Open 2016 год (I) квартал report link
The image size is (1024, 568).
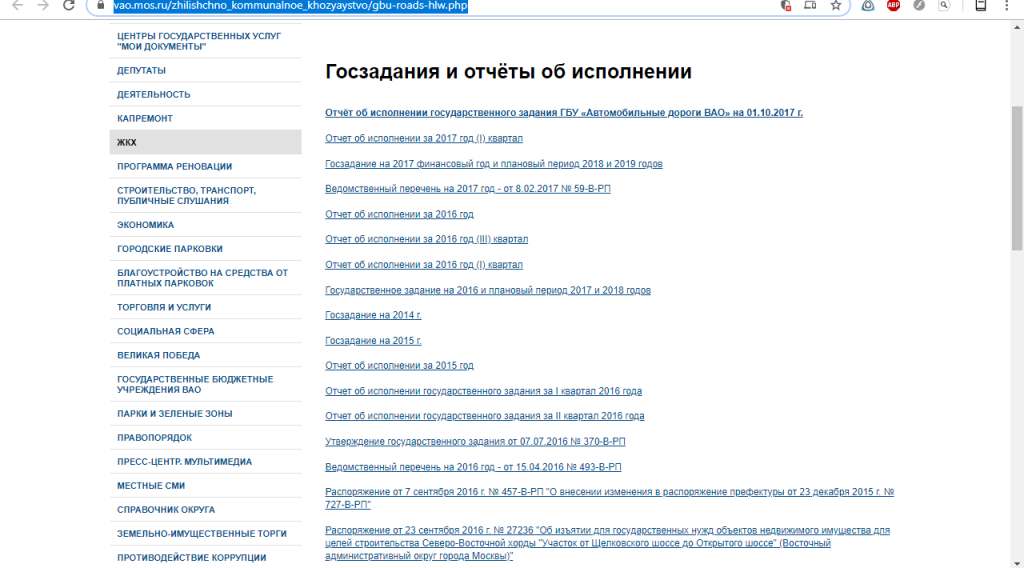click(424, 264)
